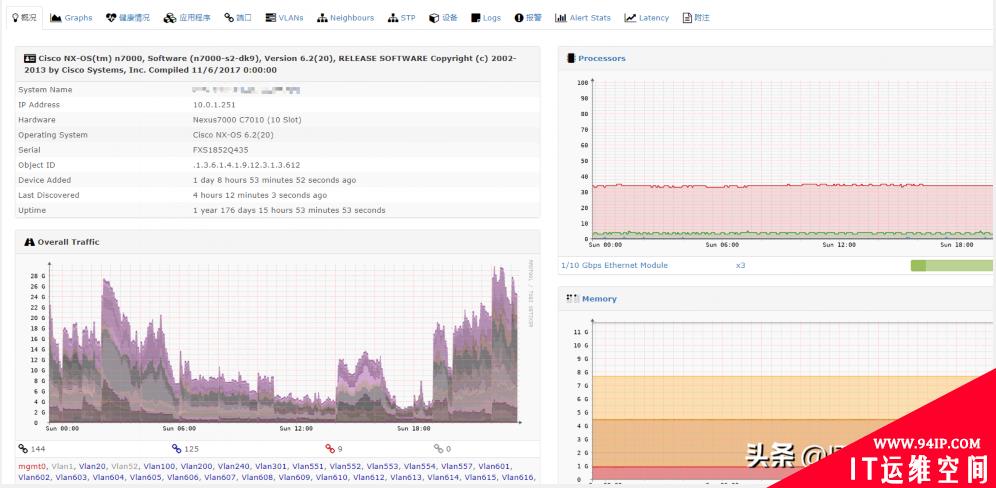Open the Vlan610 port link

click(332, 477)
